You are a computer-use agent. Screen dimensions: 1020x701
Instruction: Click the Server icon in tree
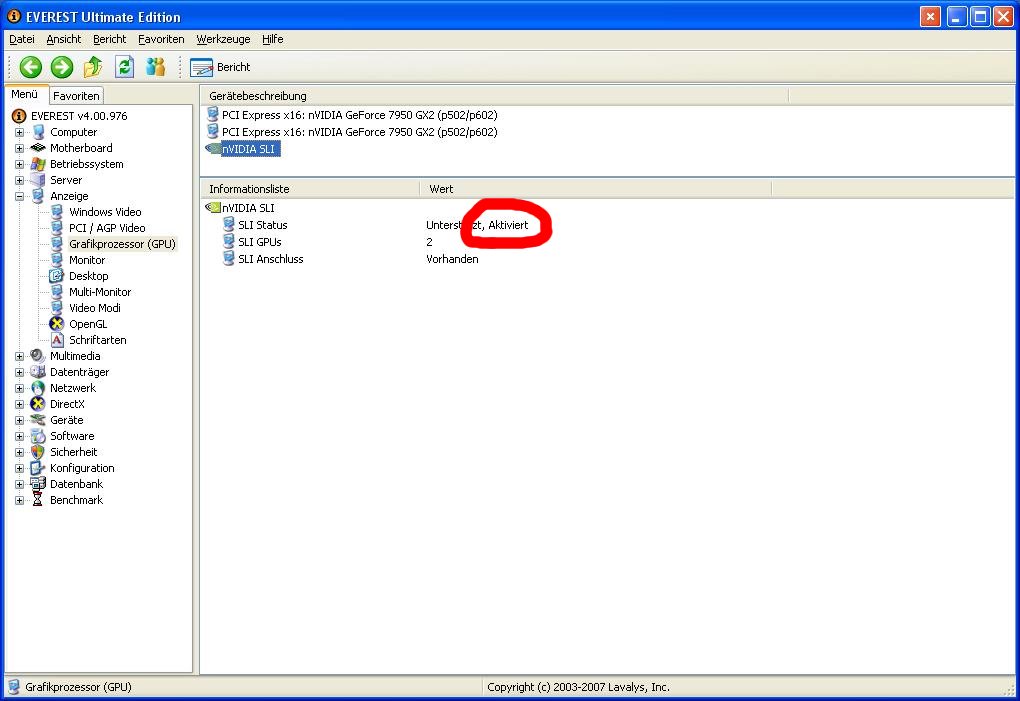[38, 180]
